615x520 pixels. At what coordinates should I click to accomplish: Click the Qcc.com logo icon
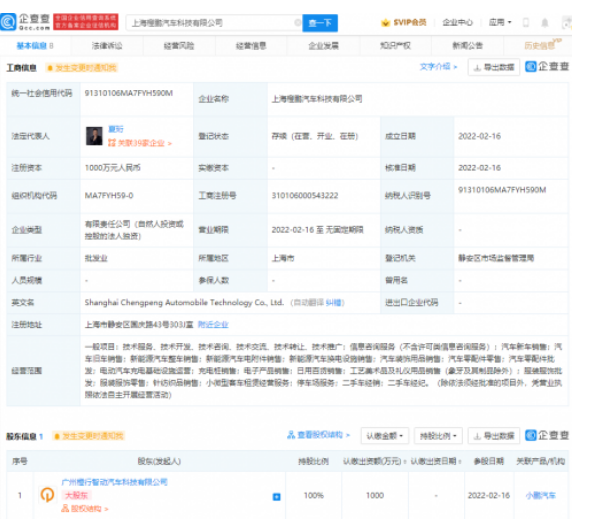[8, 22]
